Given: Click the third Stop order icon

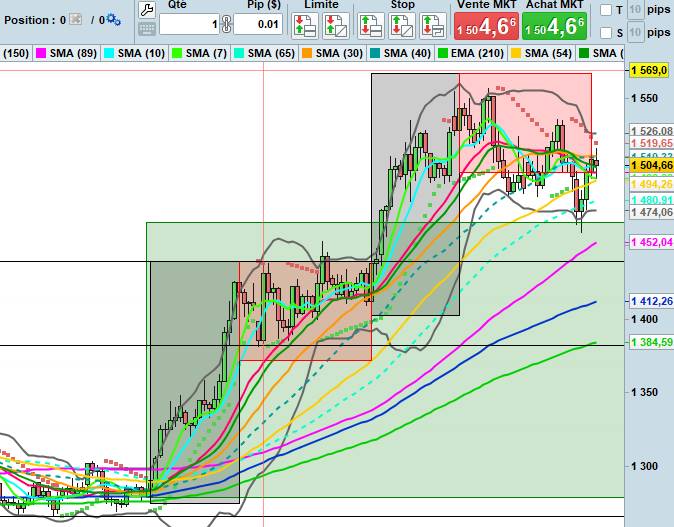Looking at the screenshot, I should (x=432, y=24).
